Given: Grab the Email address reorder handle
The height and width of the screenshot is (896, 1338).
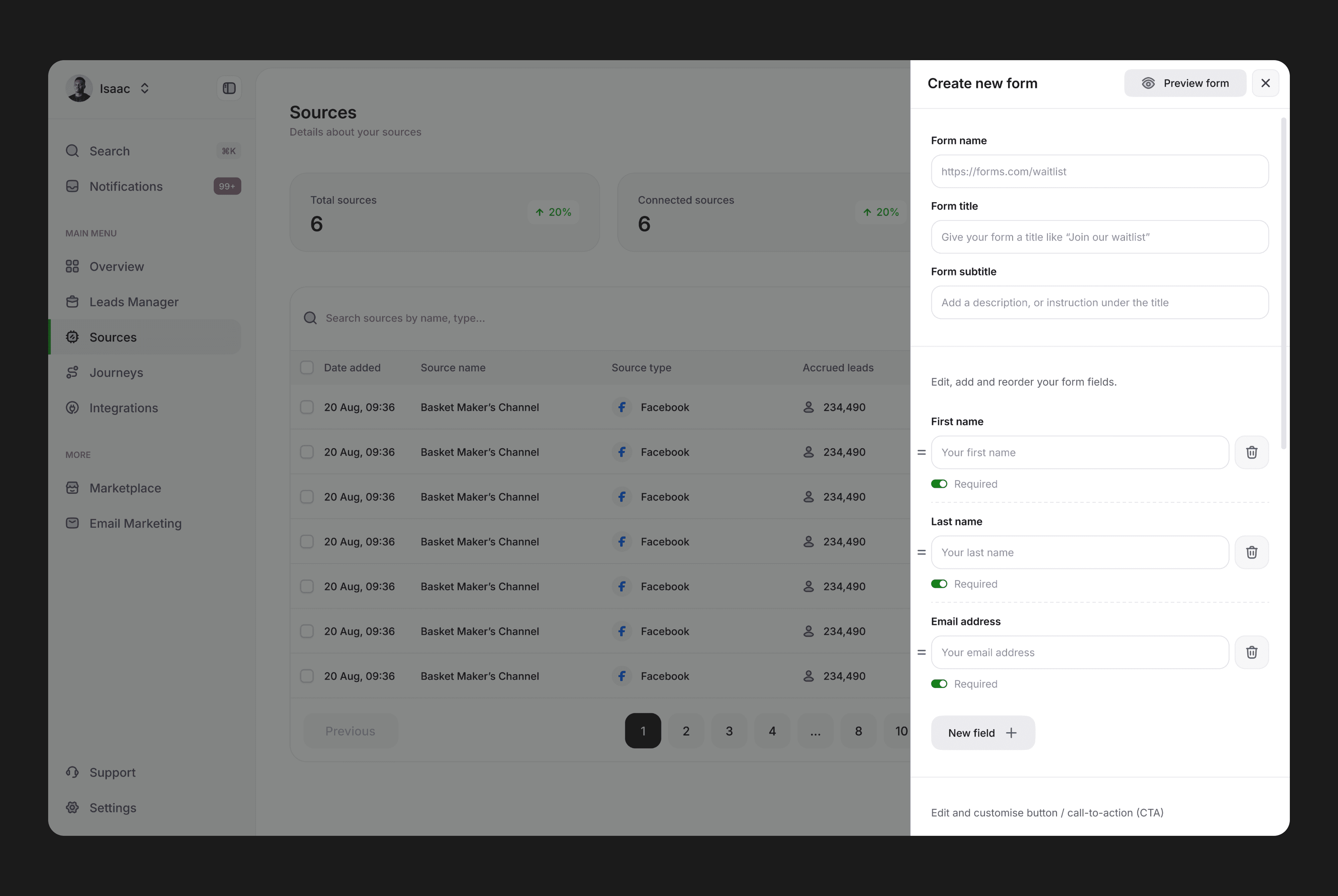Looking at the screenshot, I should tap(921, 653).
